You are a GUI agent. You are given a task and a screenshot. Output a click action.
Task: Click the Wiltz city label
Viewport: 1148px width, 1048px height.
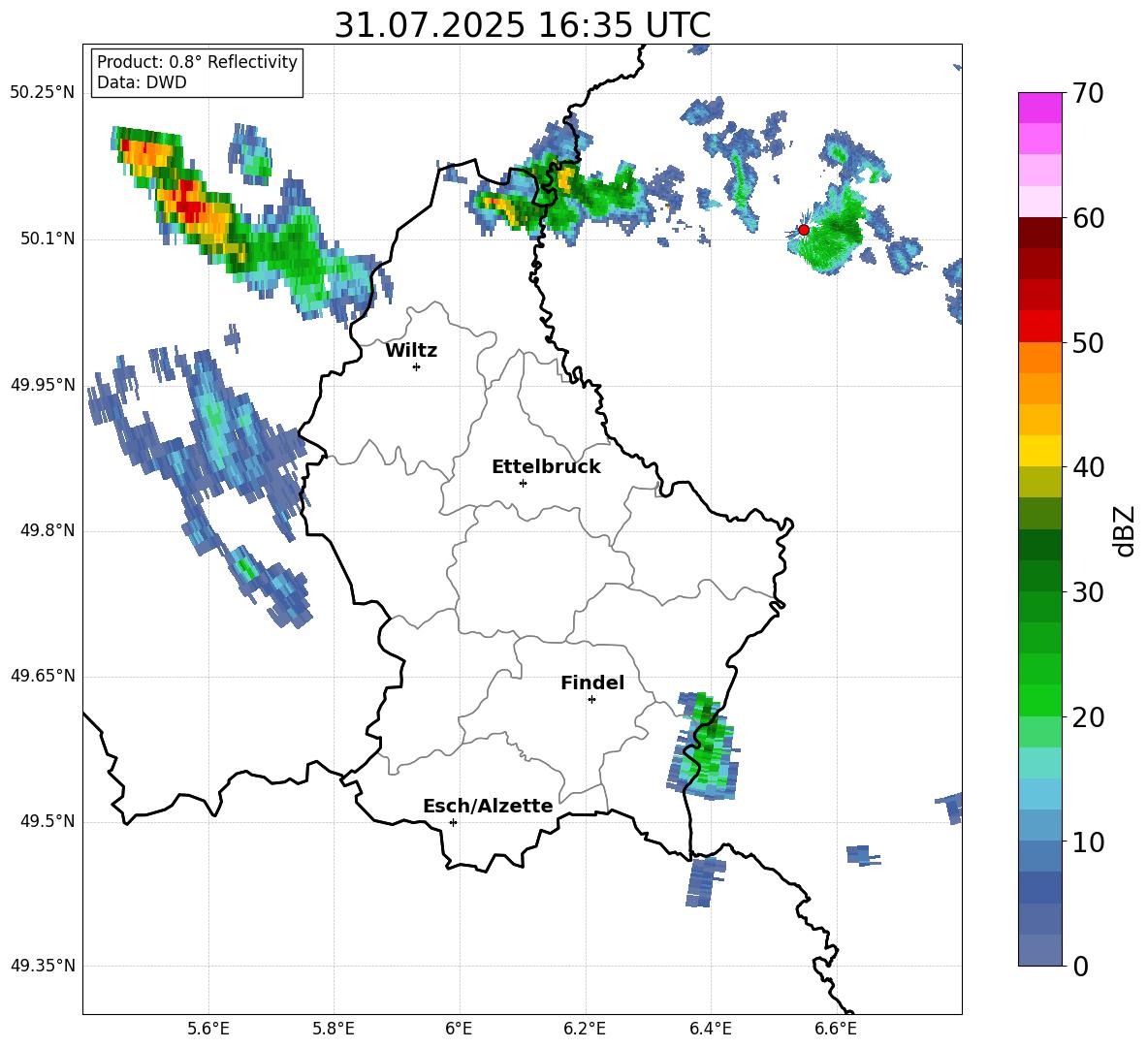411,351
